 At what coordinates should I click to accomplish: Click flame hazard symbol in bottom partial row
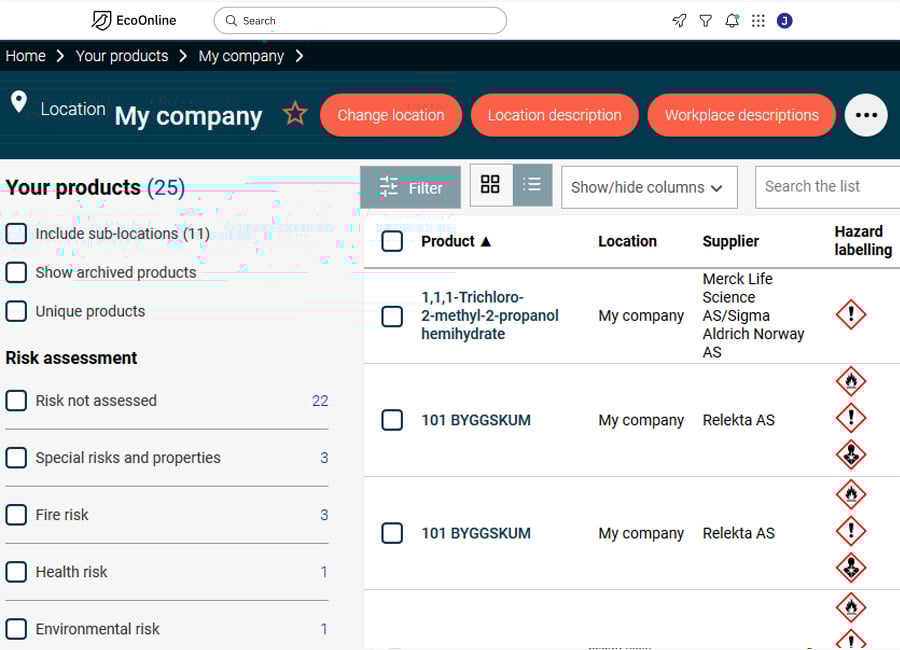(851, 607)
